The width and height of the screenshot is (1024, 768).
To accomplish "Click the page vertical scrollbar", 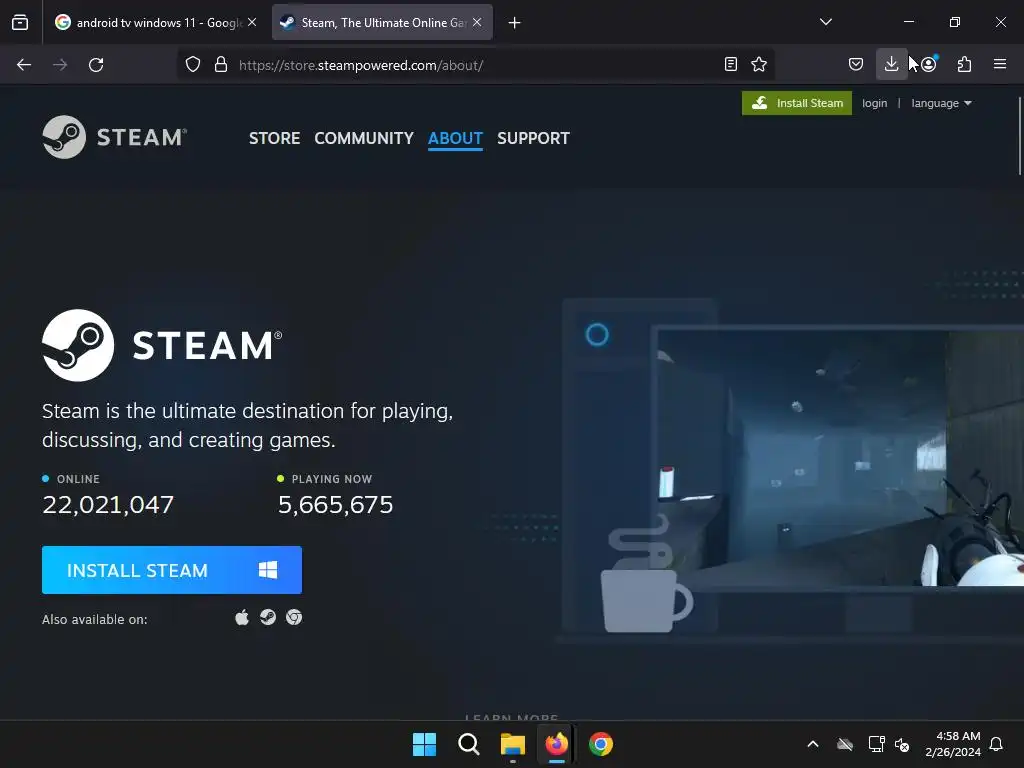I will 1019,135.
